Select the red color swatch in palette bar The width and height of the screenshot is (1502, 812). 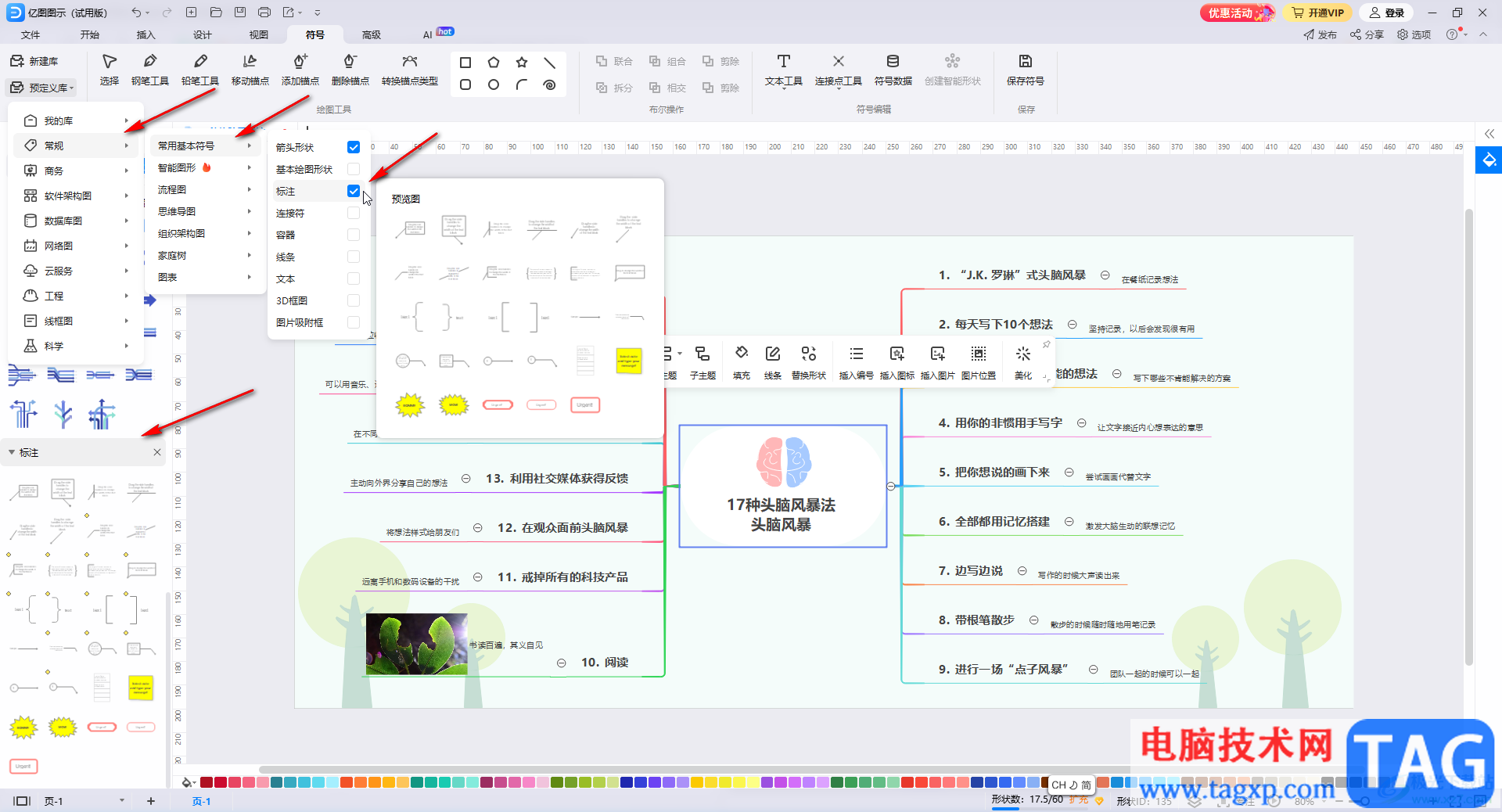pyautogui.click(x=207, y=782)
